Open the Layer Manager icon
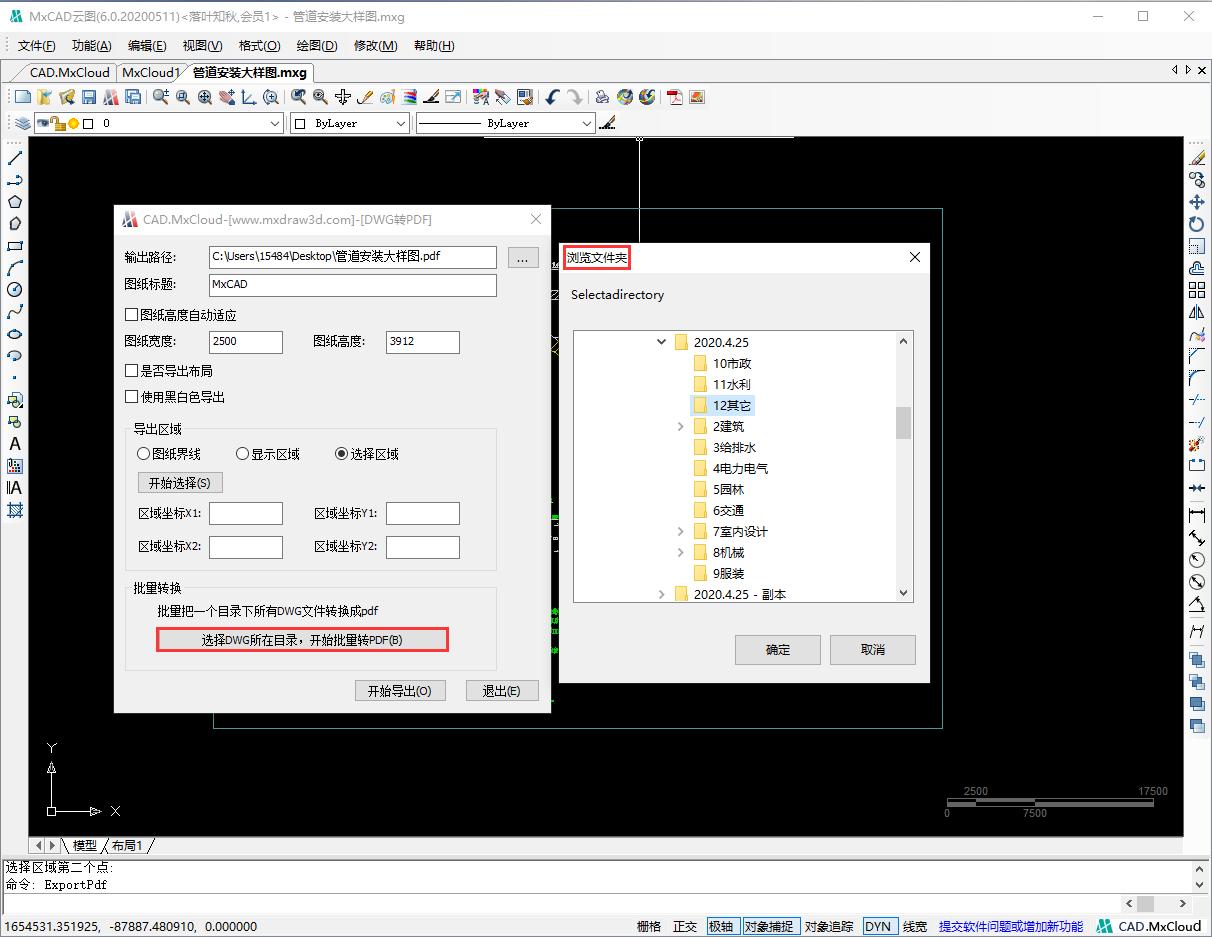The image size is (1212, 937). (x=22, y=122)
